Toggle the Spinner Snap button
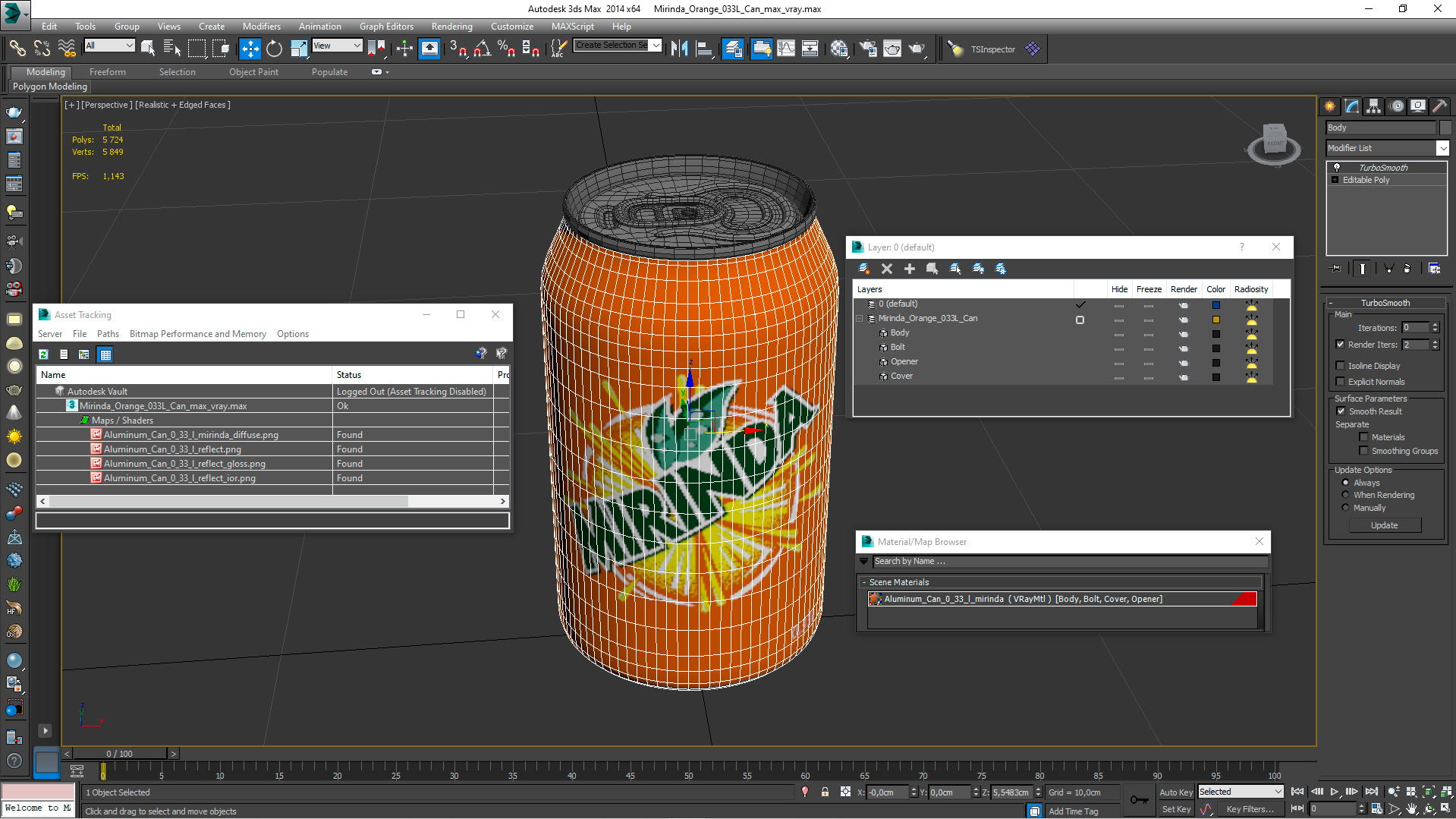Image resolution: width=1456 pixels, height=819 pixels. (x=531, y=49)
